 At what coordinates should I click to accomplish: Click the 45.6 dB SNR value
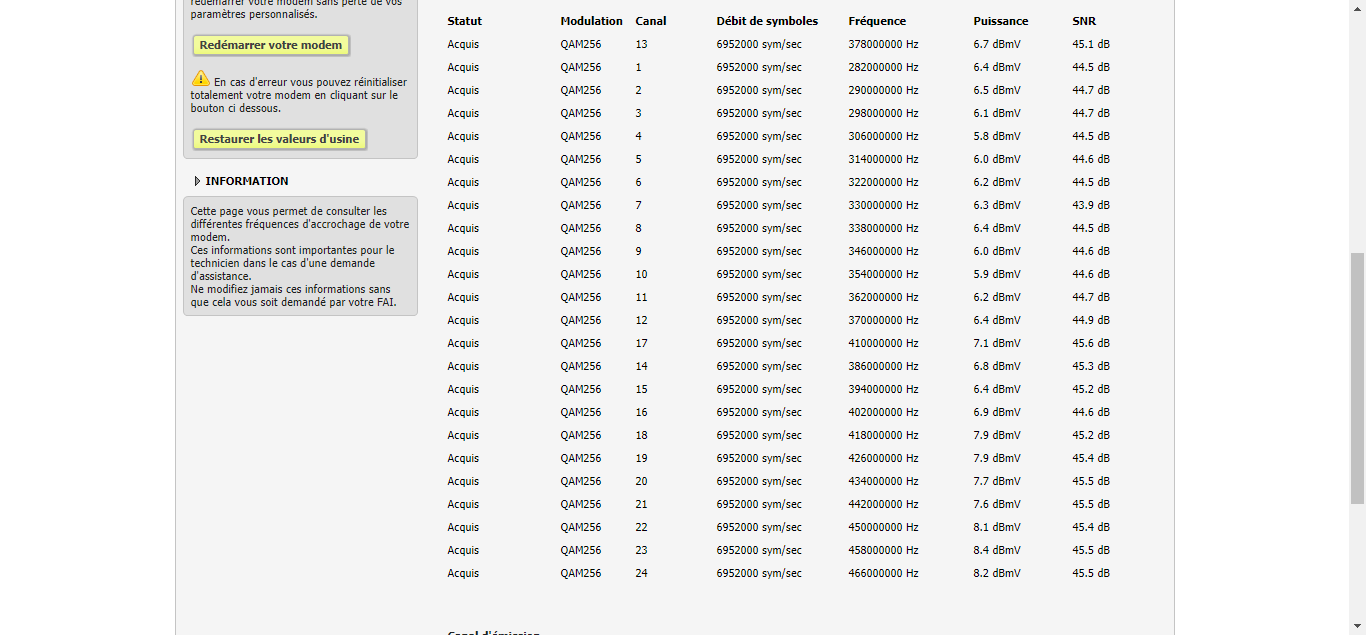coord(1090,343)
